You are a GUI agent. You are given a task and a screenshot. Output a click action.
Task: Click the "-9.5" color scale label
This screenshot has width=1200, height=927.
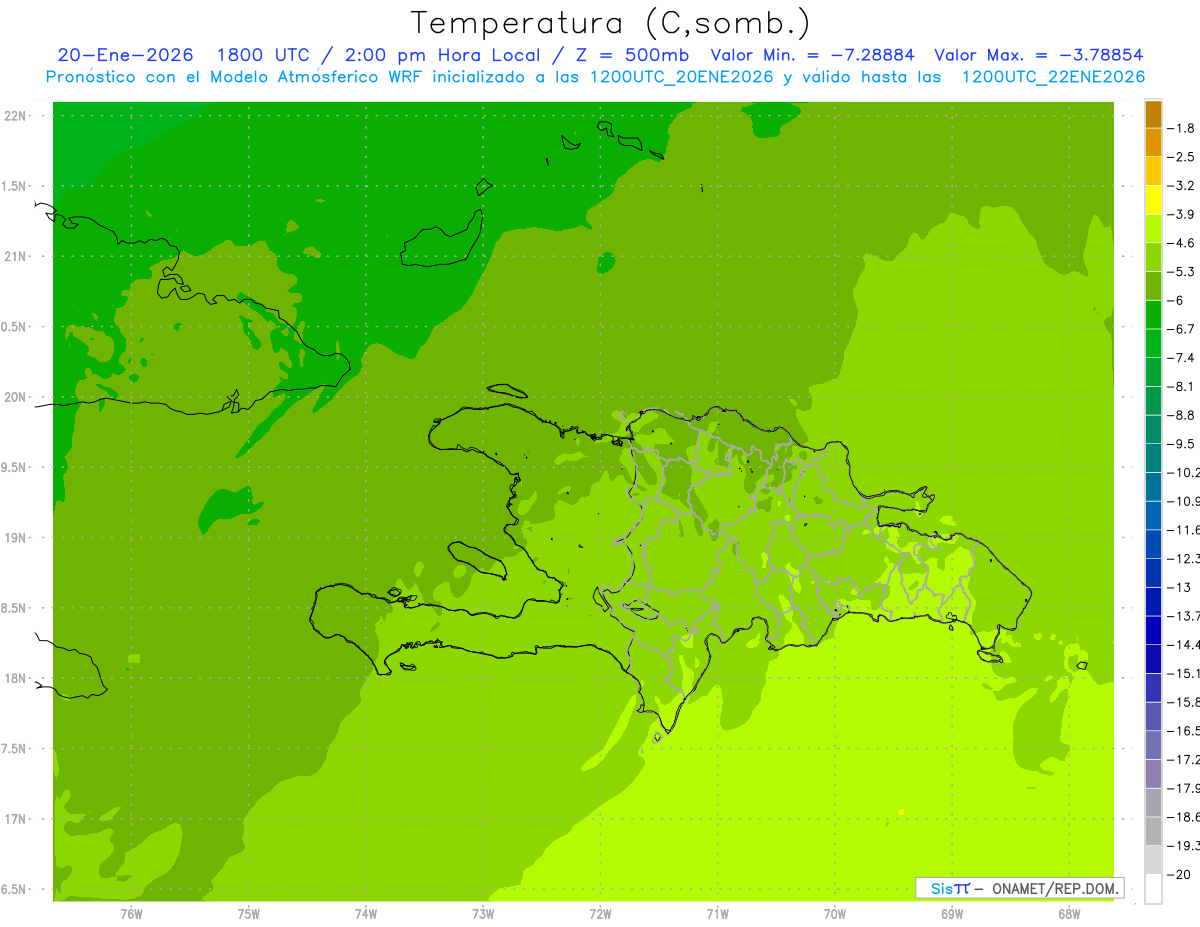pos(1181,444)
